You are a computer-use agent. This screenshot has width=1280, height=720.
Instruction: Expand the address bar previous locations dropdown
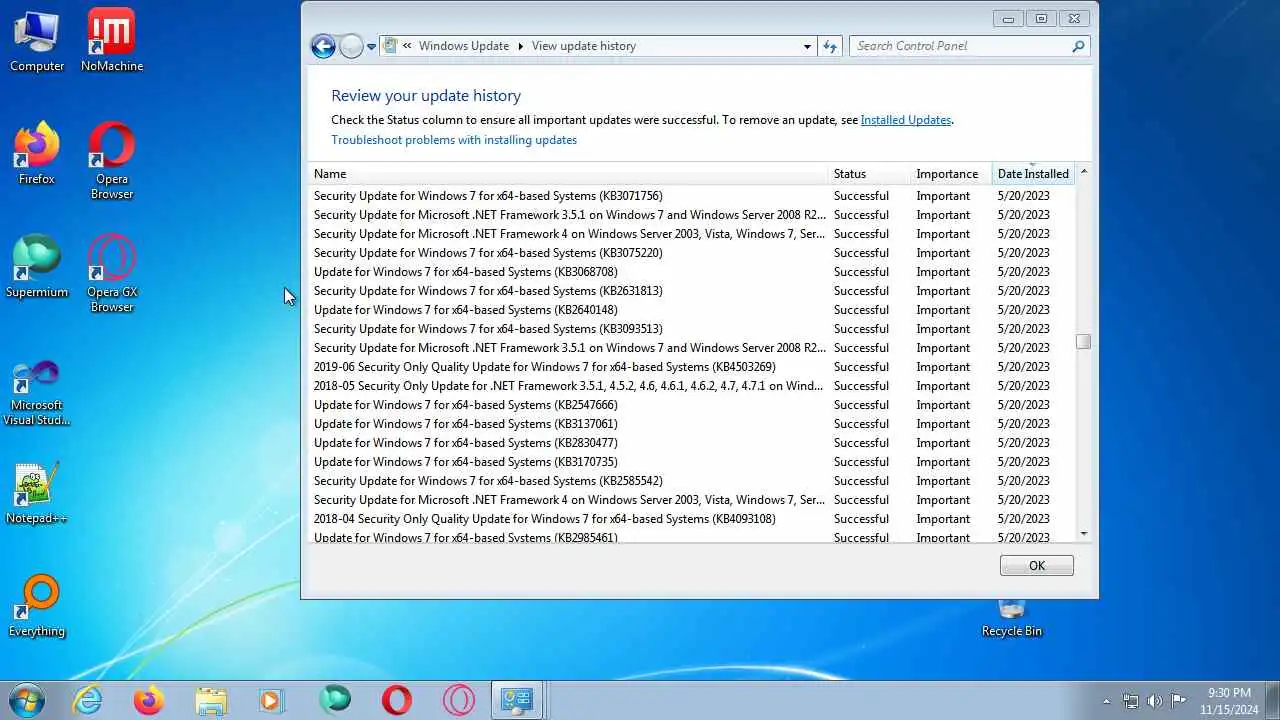pos(807,46)
